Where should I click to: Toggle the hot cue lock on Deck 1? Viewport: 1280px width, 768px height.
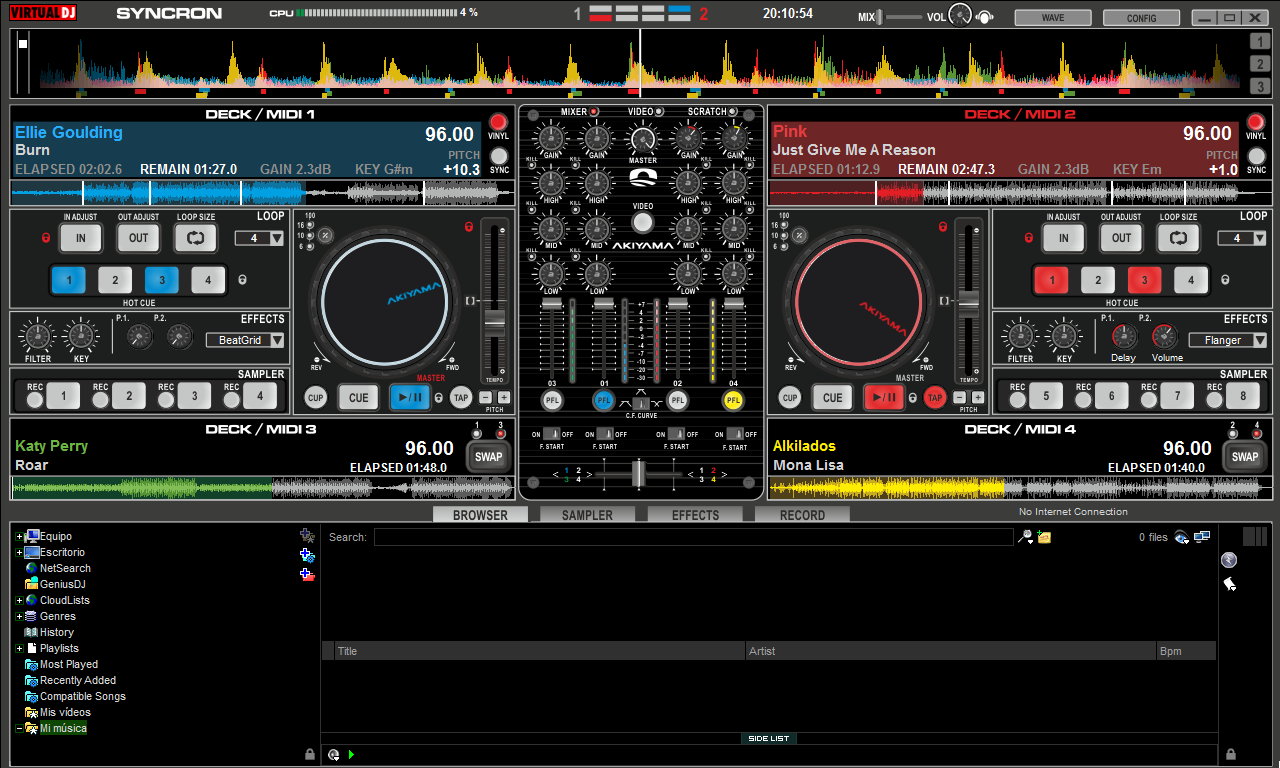click(243, 282)
